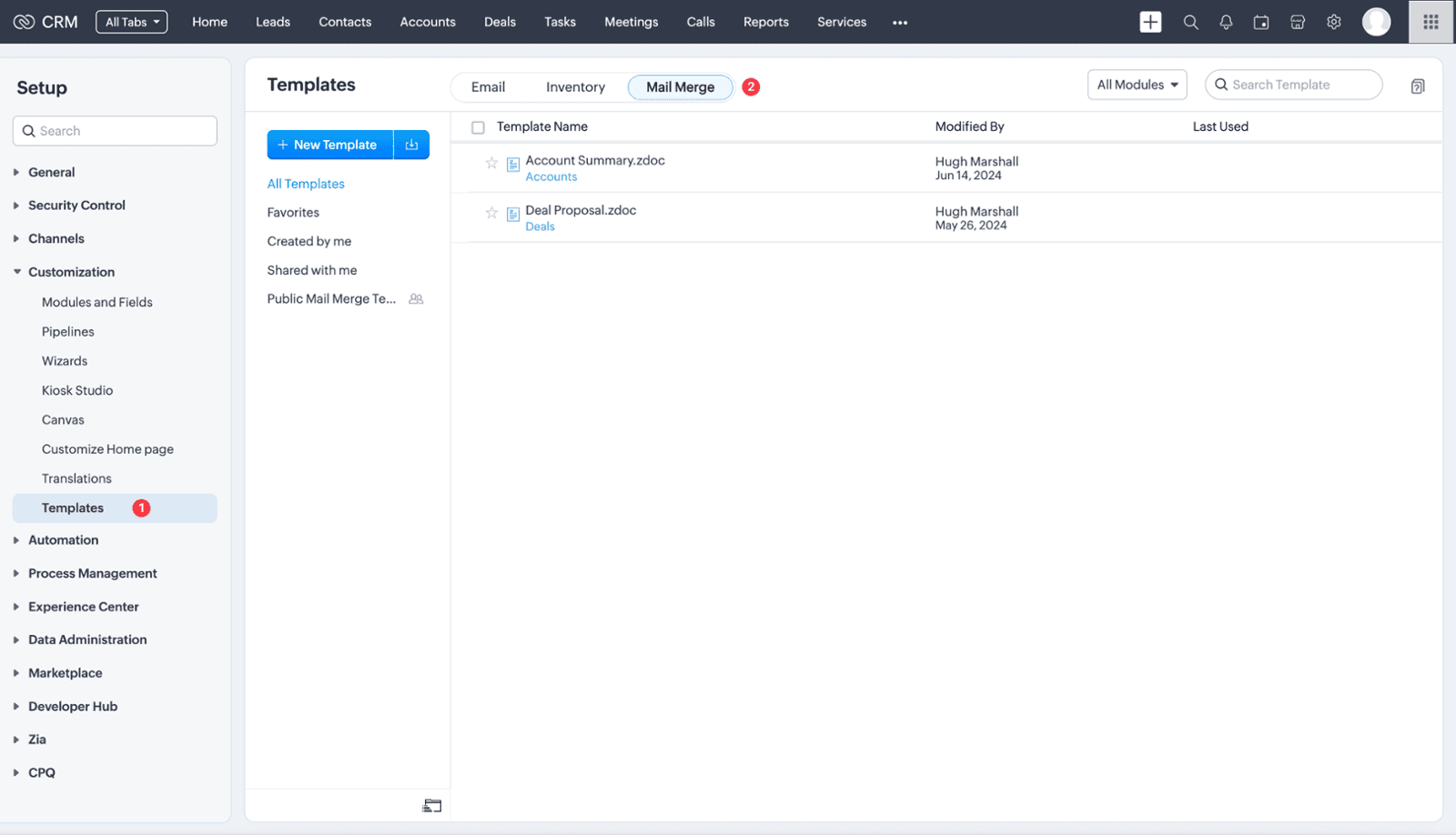Star the Account Summary.zdoc template
Viewport: 1456px width, 835px height.
(x=491, y=163)
